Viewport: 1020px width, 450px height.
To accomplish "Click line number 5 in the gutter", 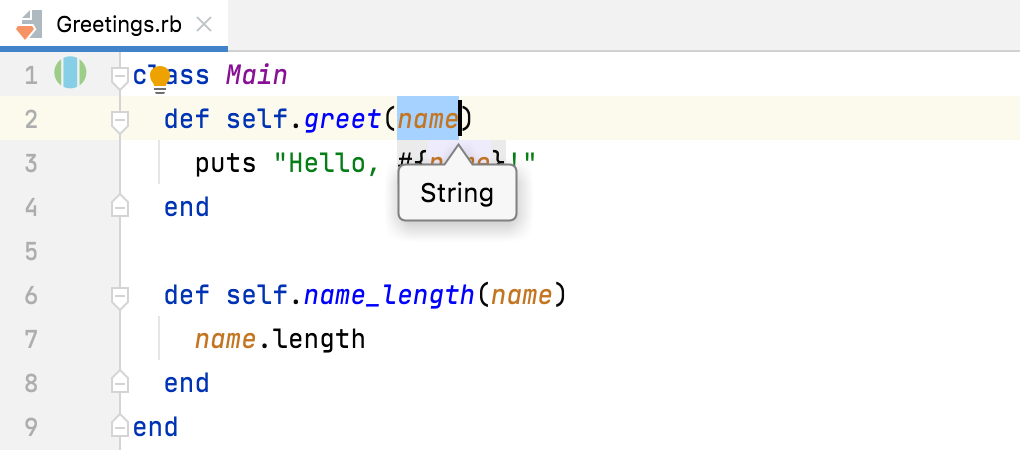I will click(31, 251).
